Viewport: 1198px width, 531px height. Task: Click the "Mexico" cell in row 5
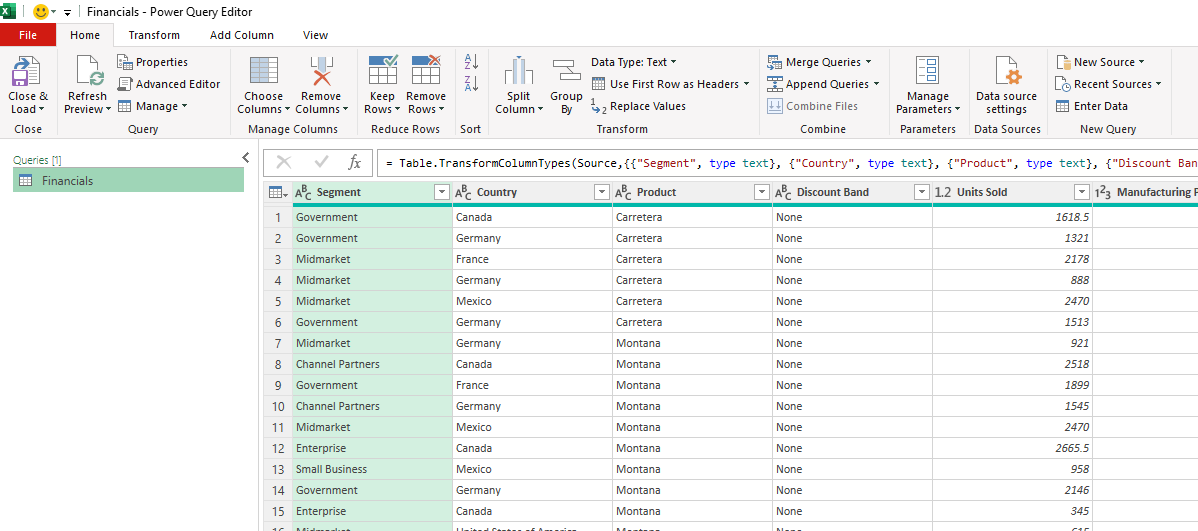click(x=532, y=301)
